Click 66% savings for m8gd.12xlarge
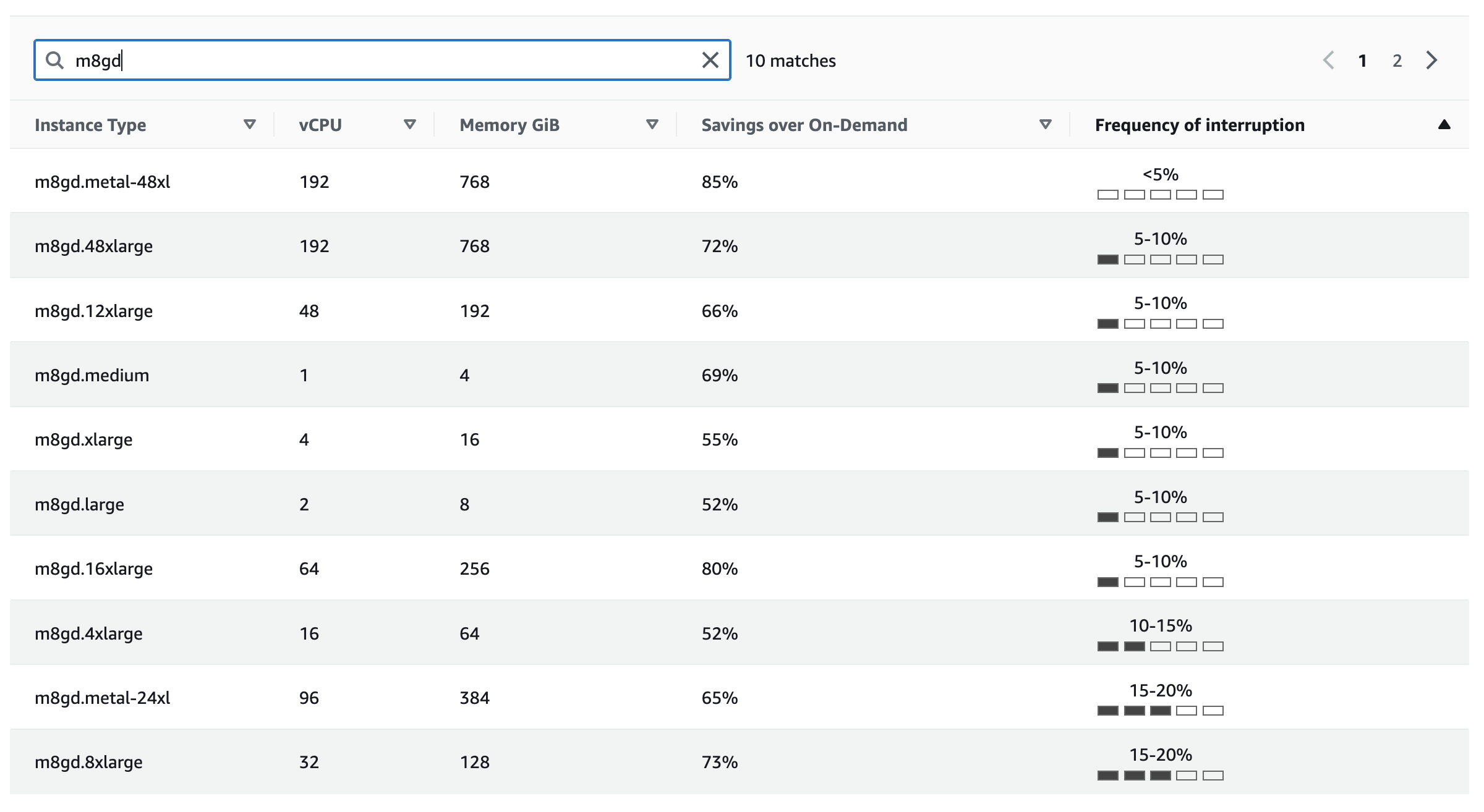 click(720, 311)
